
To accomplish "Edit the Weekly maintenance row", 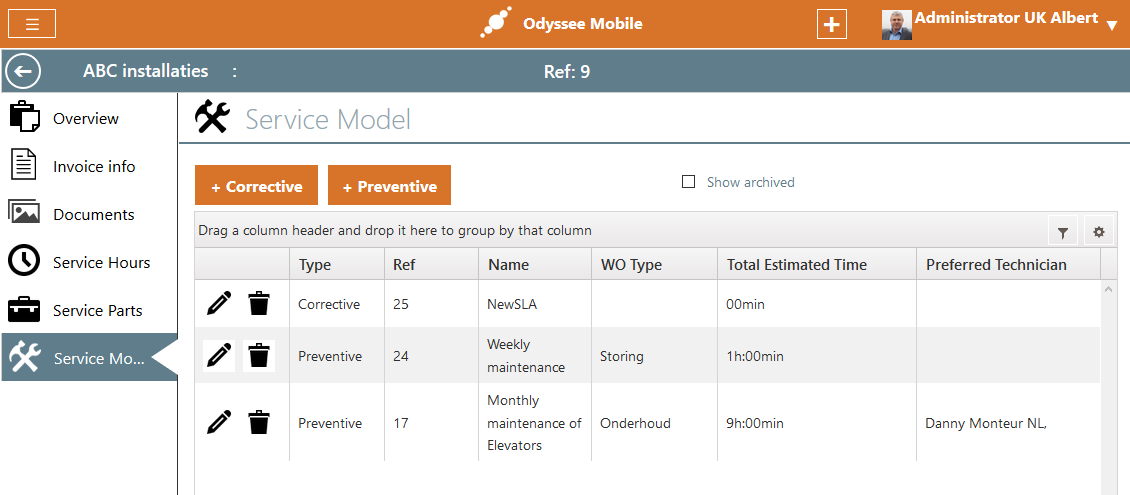I will click(219, 356).
